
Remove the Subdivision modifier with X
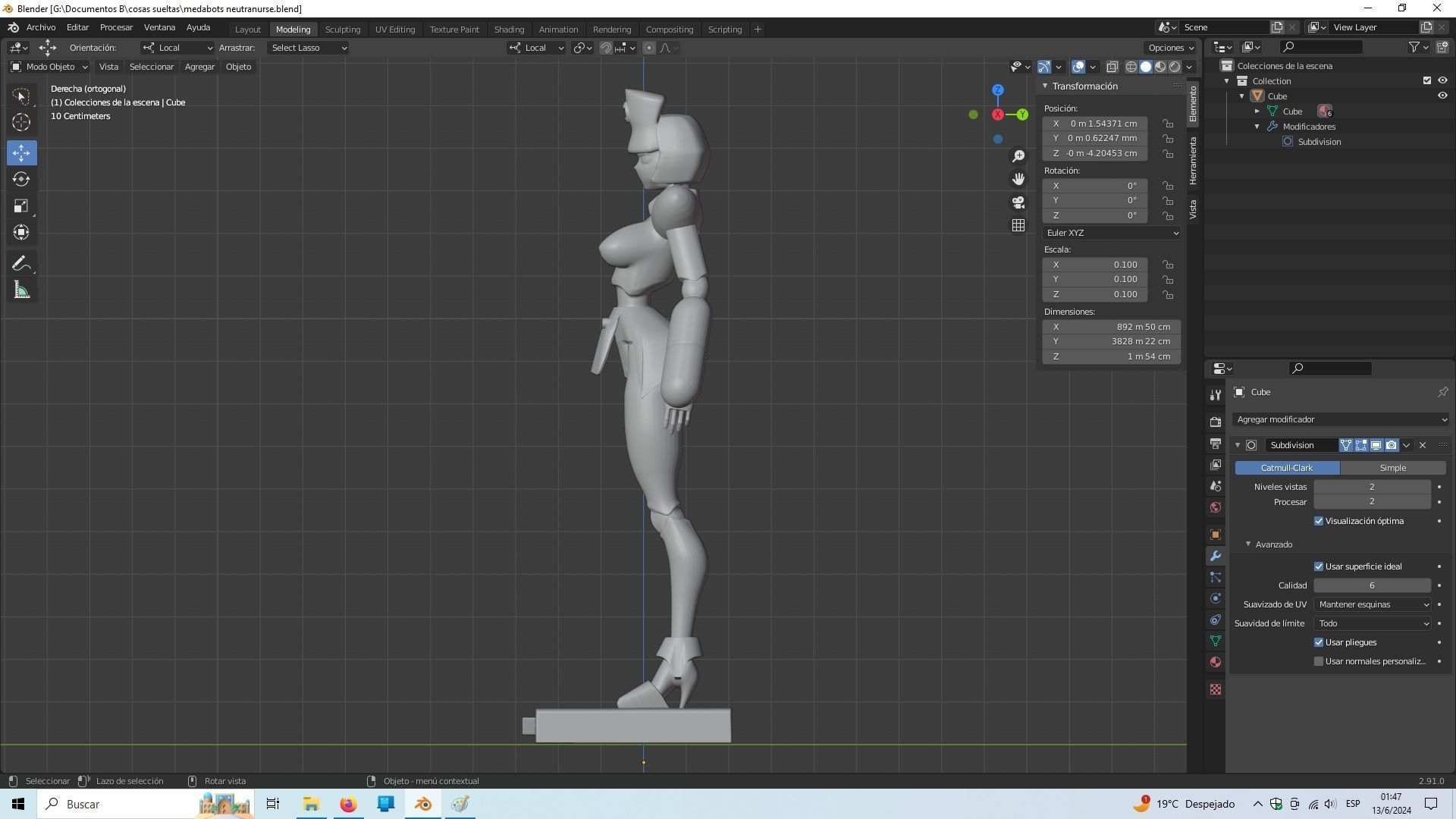tap(1423, 445)
